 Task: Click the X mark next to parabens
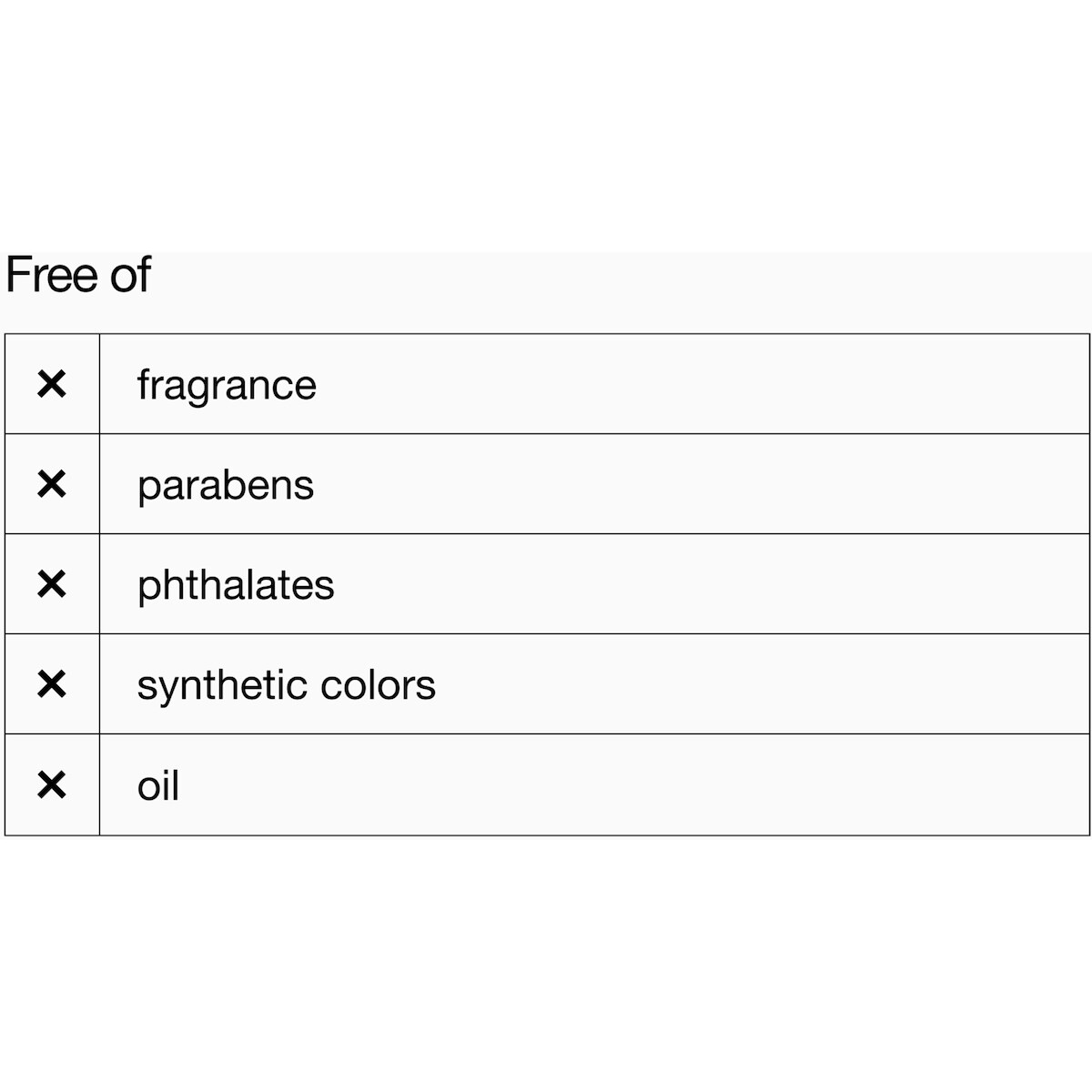(x=52, y=484)
